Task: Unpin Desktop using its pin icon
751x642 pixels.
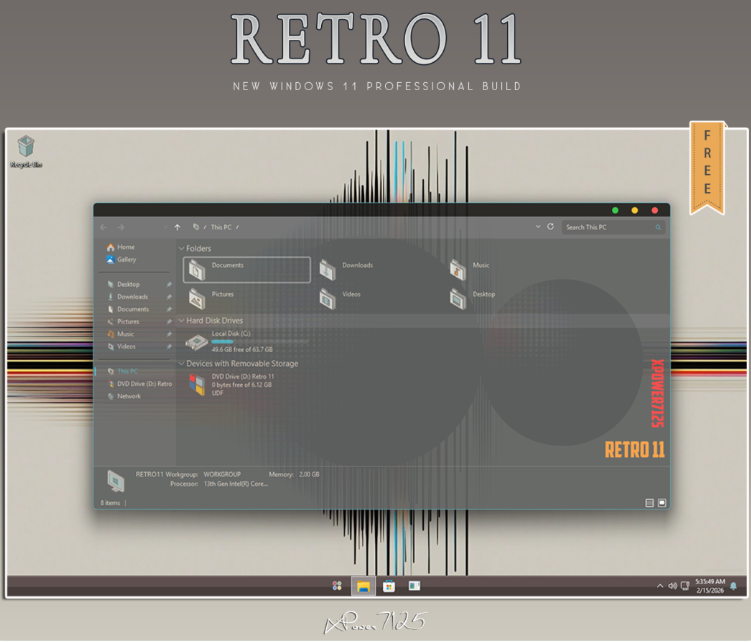Action: click(169, 285)
